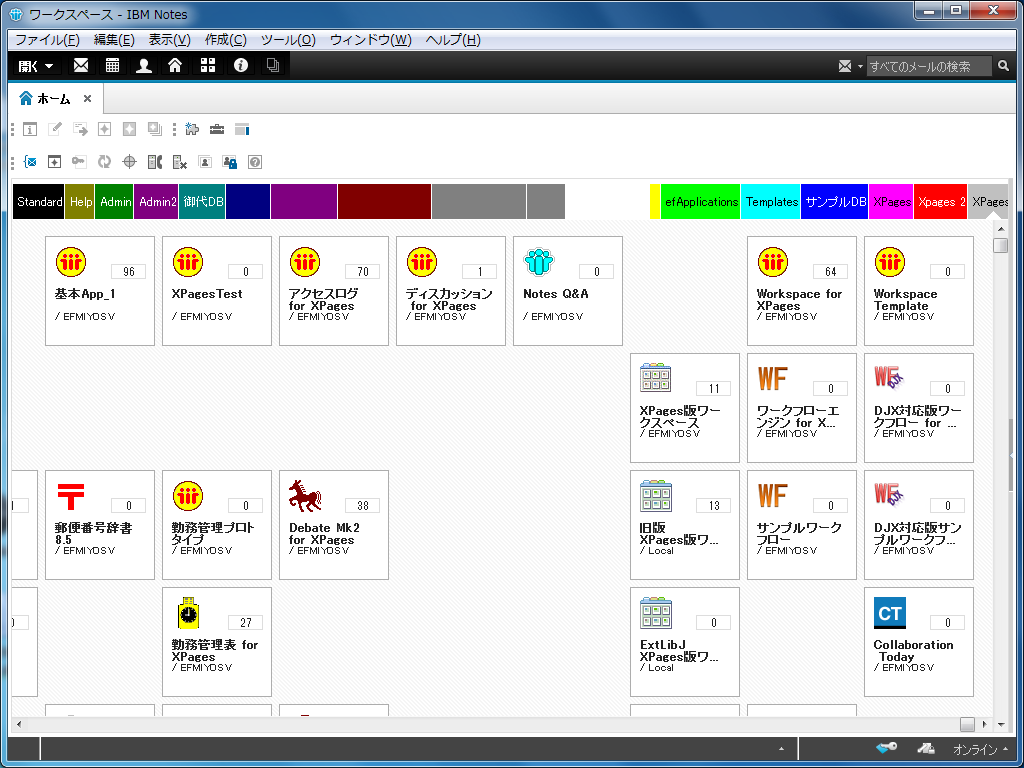Toggle the side panel layout toolbar icon
This screenshot has width=1024, height=768.
click(x=242, y=129)
